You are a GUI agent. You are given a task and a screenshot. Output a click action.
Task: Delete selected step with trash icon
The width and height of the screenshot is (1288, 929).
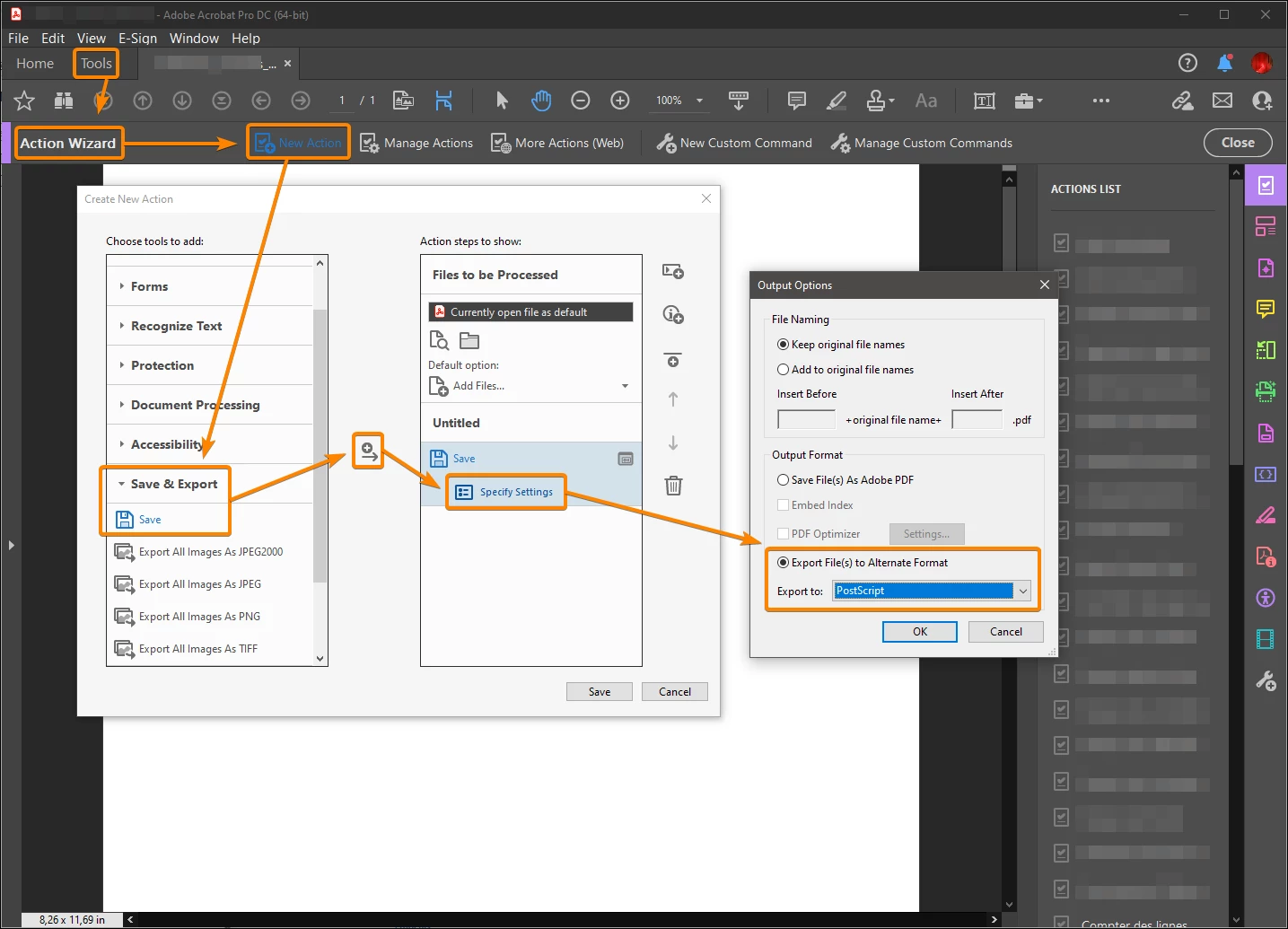coord(673,486)
